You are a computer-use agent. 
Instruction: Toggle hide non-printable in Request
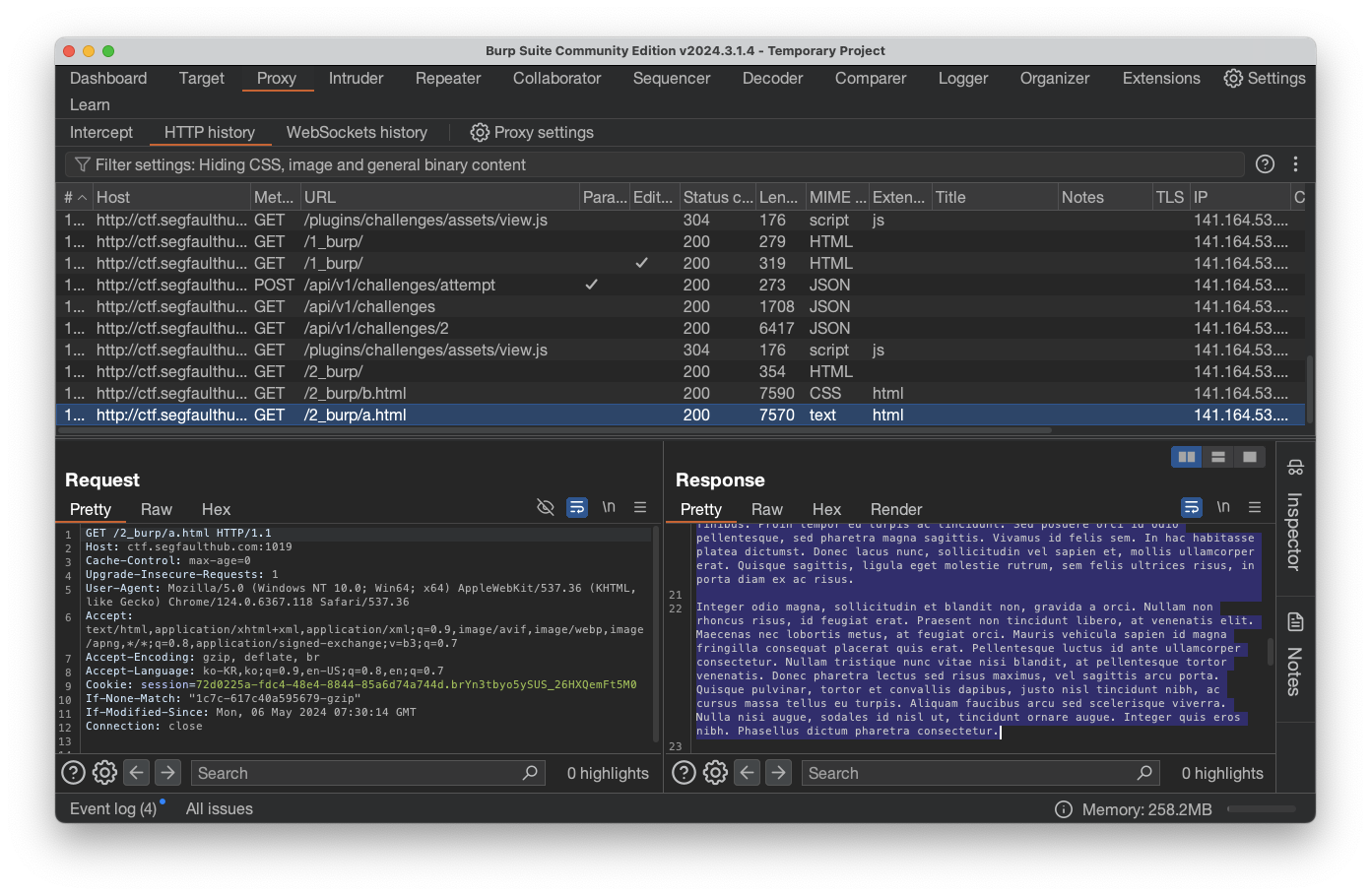545,507
